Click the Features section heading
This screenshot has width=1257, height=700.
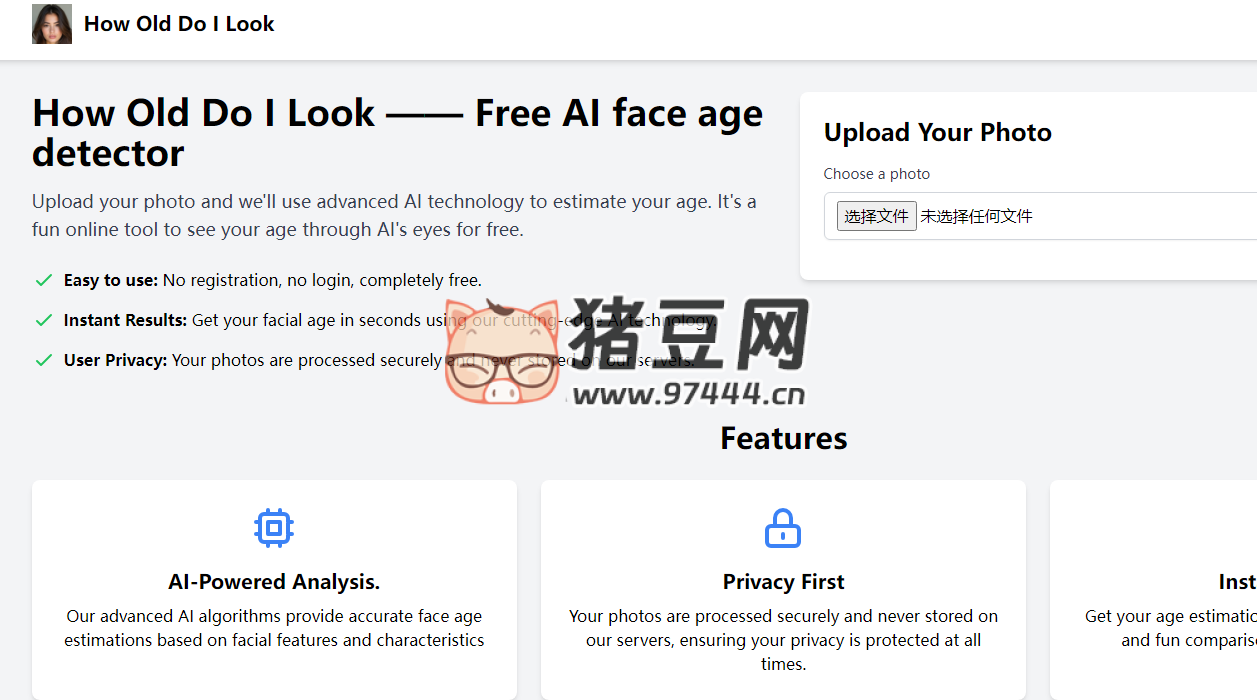(783, 437)
